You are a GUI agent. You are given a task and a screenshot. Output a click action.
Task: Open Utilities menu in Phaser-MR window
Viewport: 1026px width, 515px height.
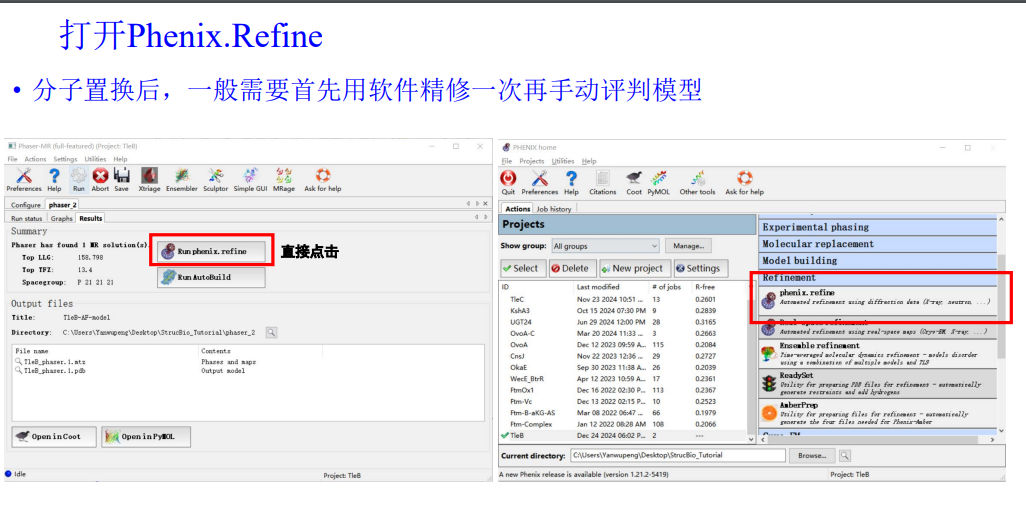95,159
